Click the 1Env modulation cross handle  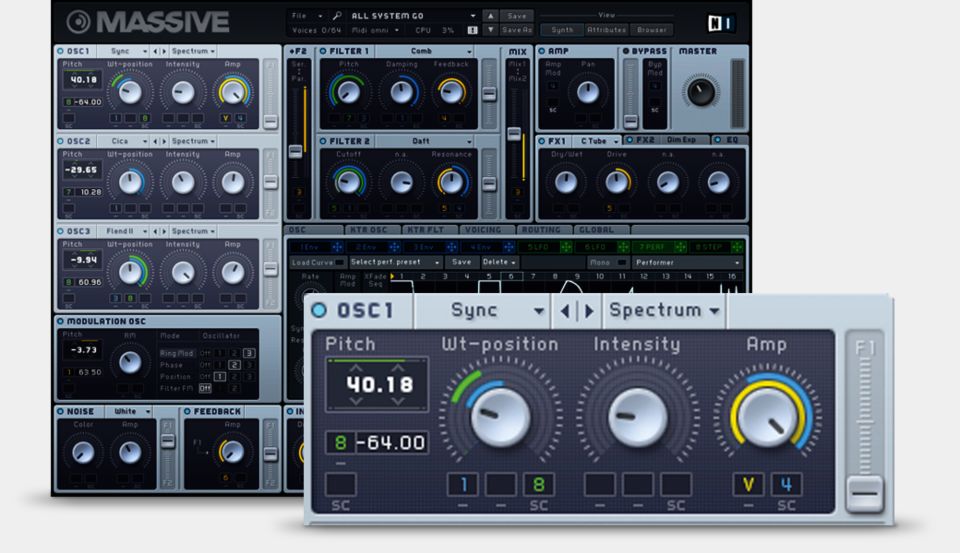pos(337,247)
